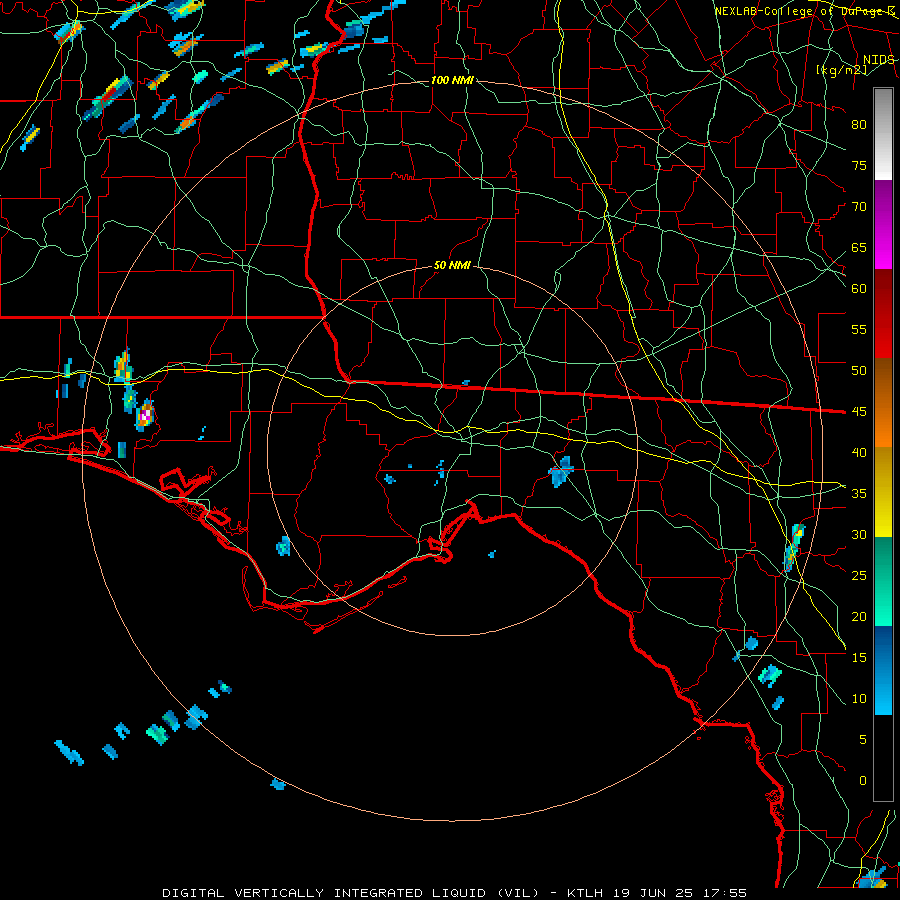Click scale value "30"

click(859, 534)
